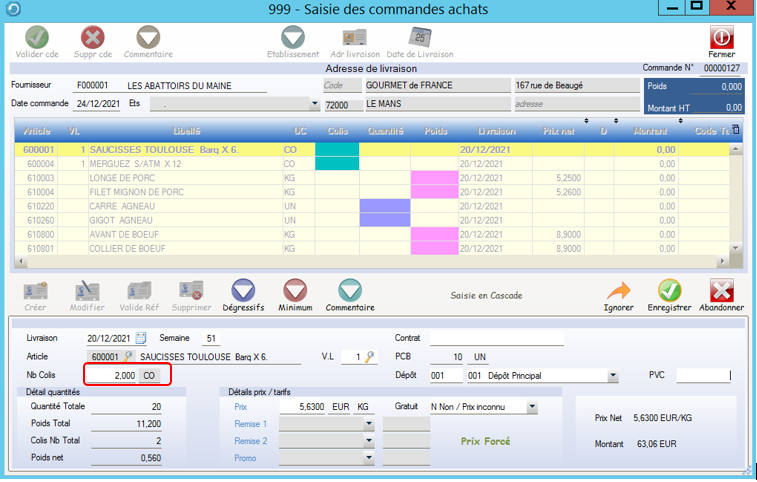
Task: Click the Ignorer orange arrow icon
Action: coord(619,290)
